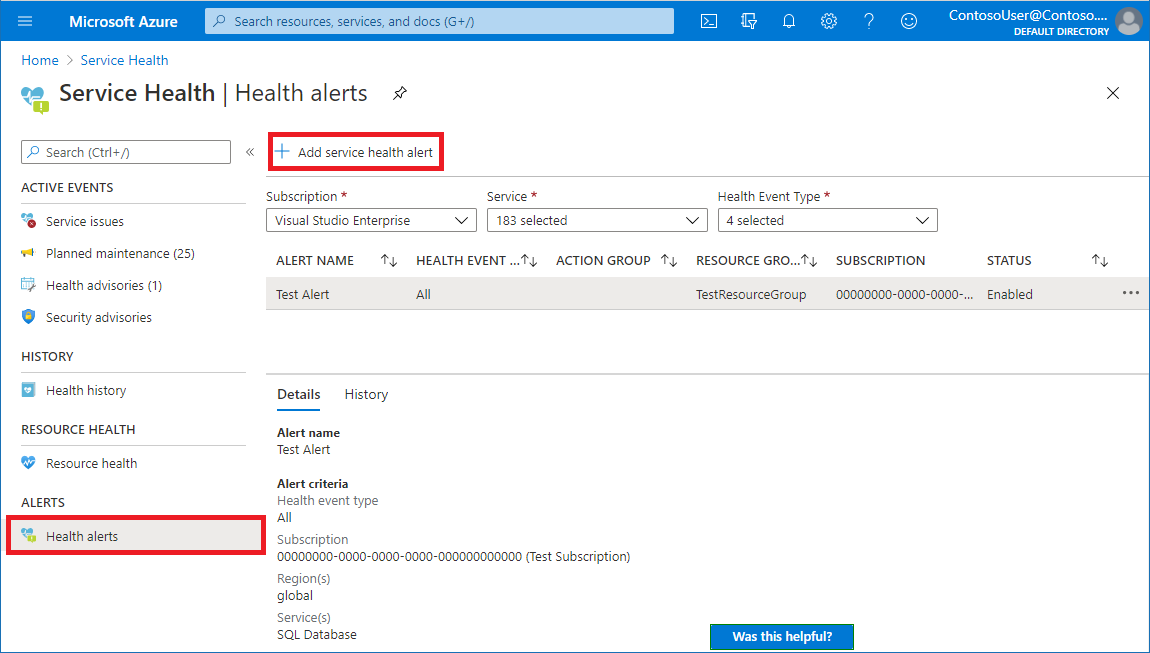Open the Cloud Shell icon
This screenshot has height=653, width=1150.
(x=709, y=20)
